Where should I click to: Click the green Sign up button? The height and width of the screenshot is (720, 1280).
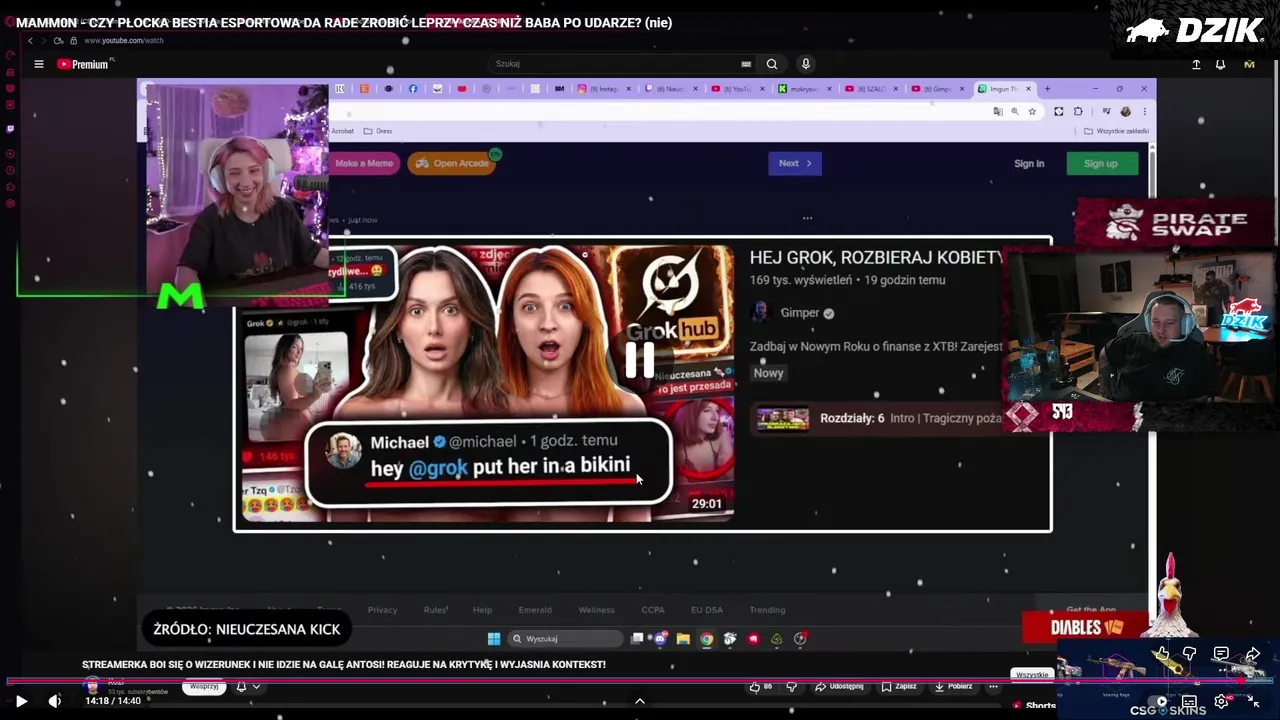pyautogui.click(x=1101, y=163)
